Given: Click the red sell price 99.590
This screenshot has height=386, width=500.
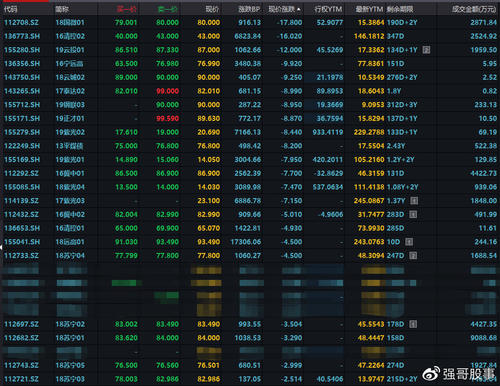Looking at the screenshot, I should click(x=168, y=119).
